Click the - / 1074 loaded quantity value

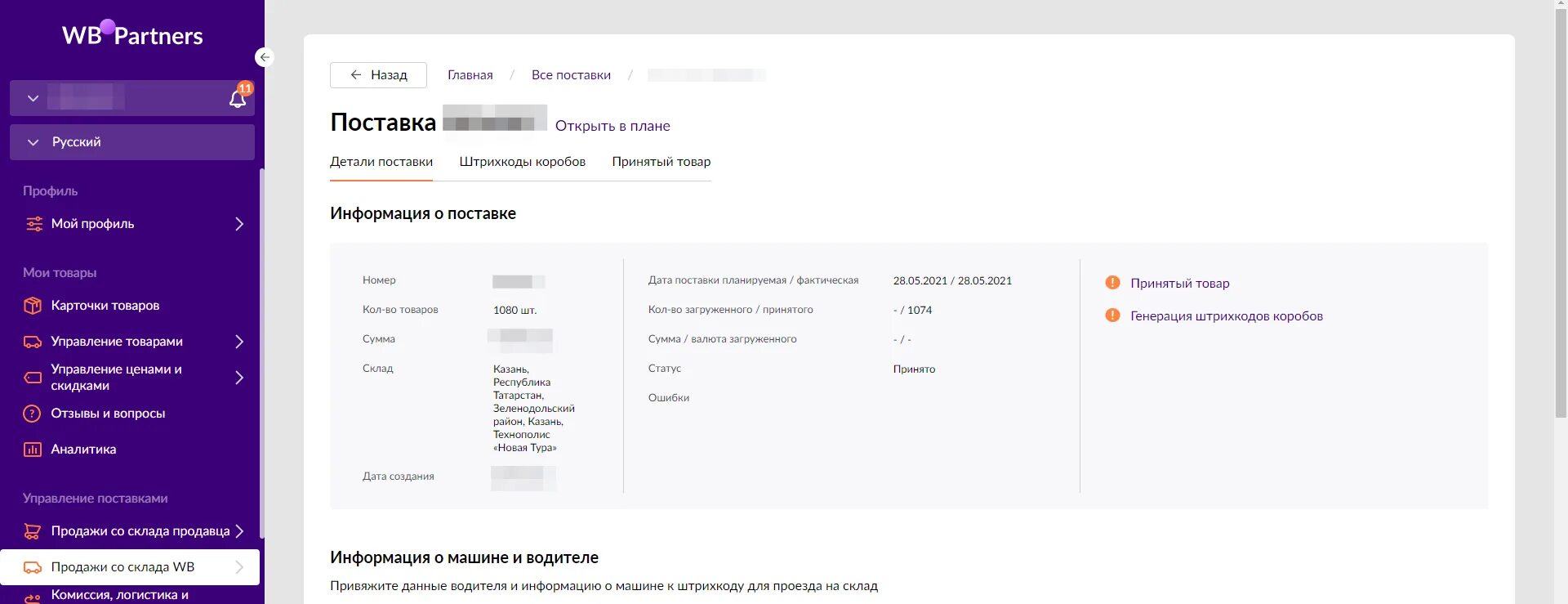tap(912, 311)
